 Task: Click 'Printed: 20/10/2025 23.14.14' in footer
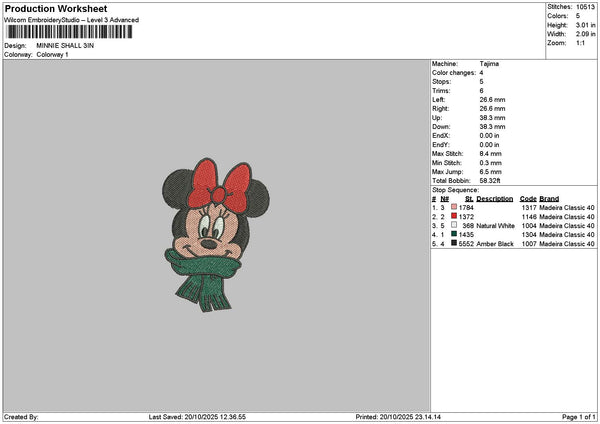click(x=398, y=417)
